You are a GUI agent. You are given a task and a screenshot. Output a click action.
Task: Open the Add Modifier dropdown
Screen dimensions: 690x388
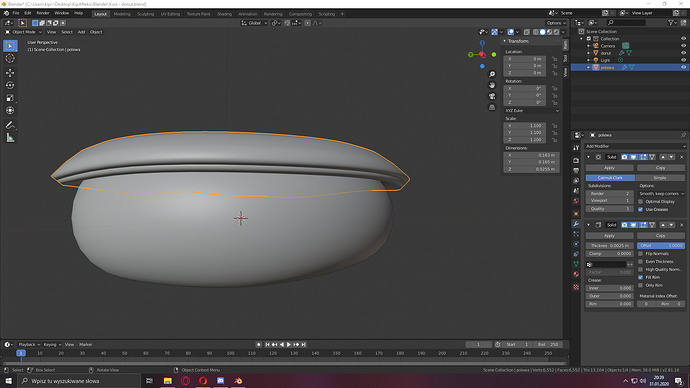635,146
